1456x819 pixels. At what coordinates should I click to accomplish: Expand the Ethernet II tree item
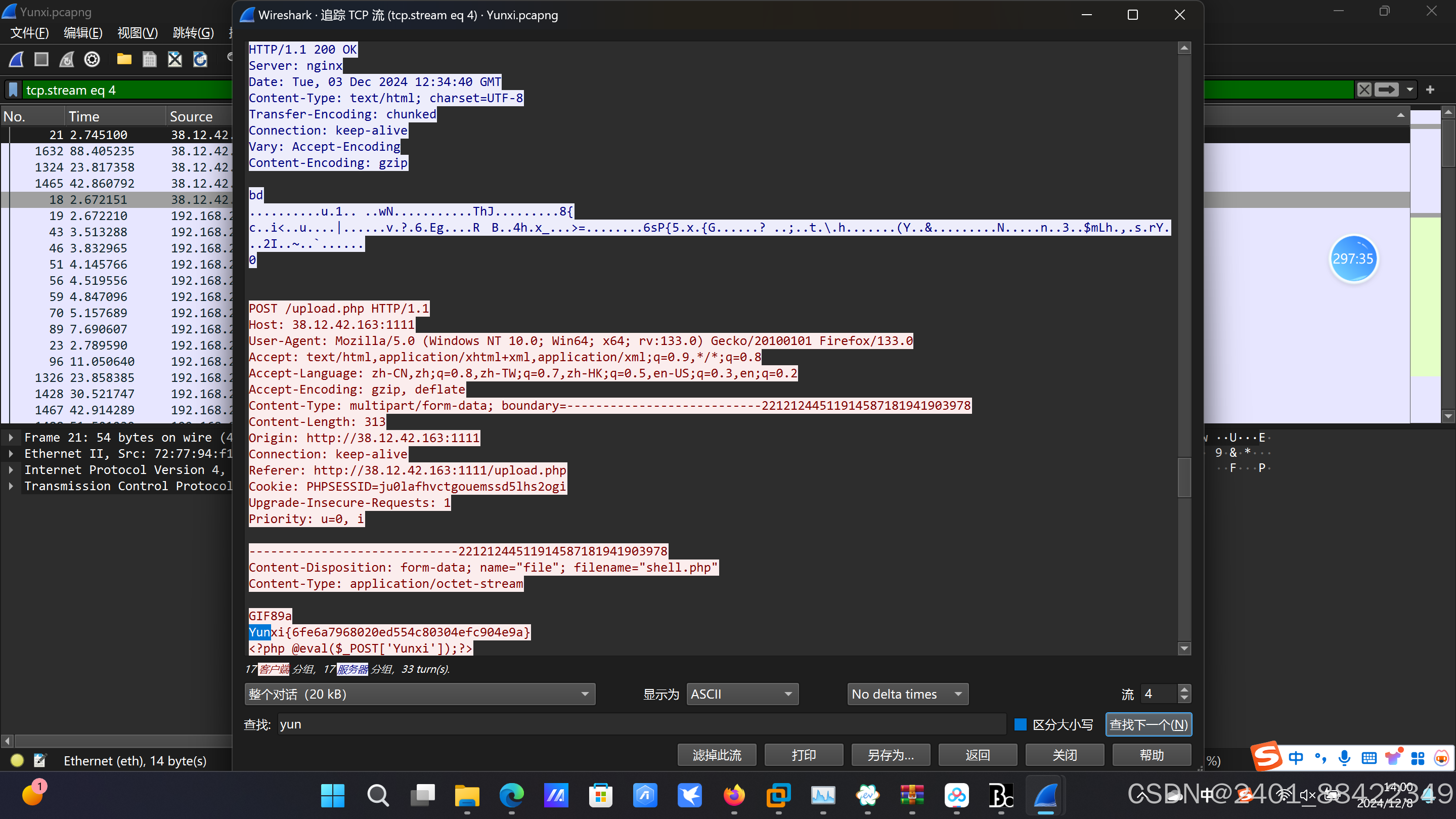click(x=11, y=453)
